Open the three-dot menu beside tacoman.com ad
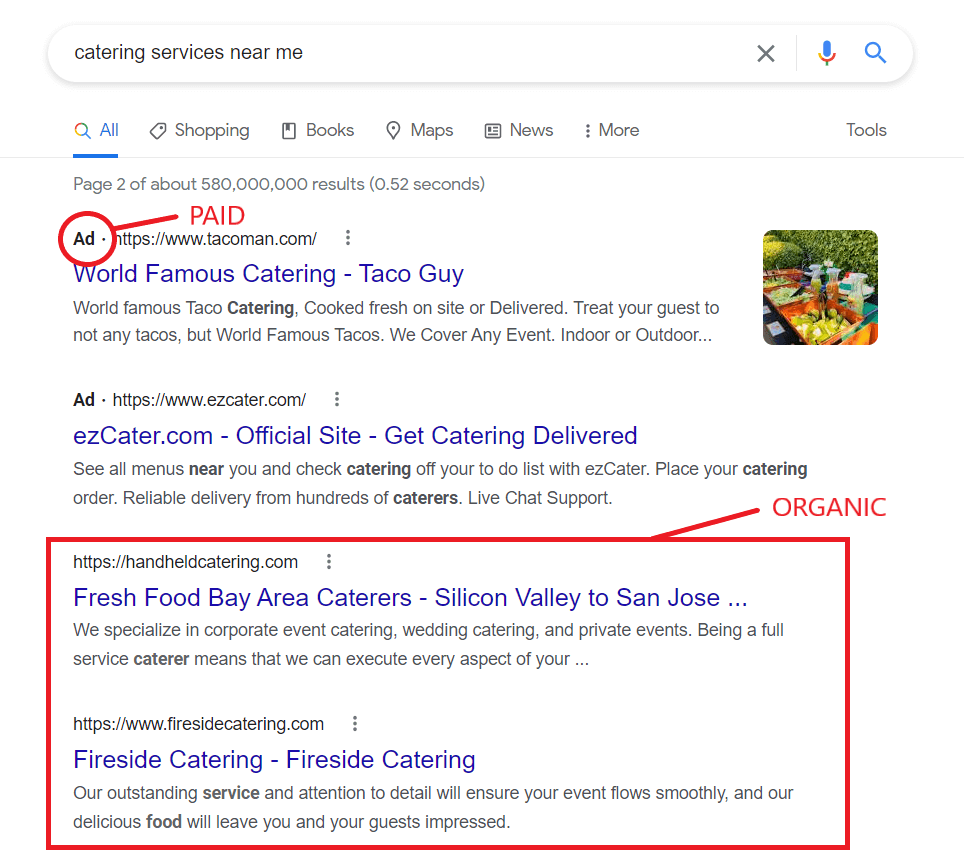This screenshot has width=964, height=857. coord(347,238)
